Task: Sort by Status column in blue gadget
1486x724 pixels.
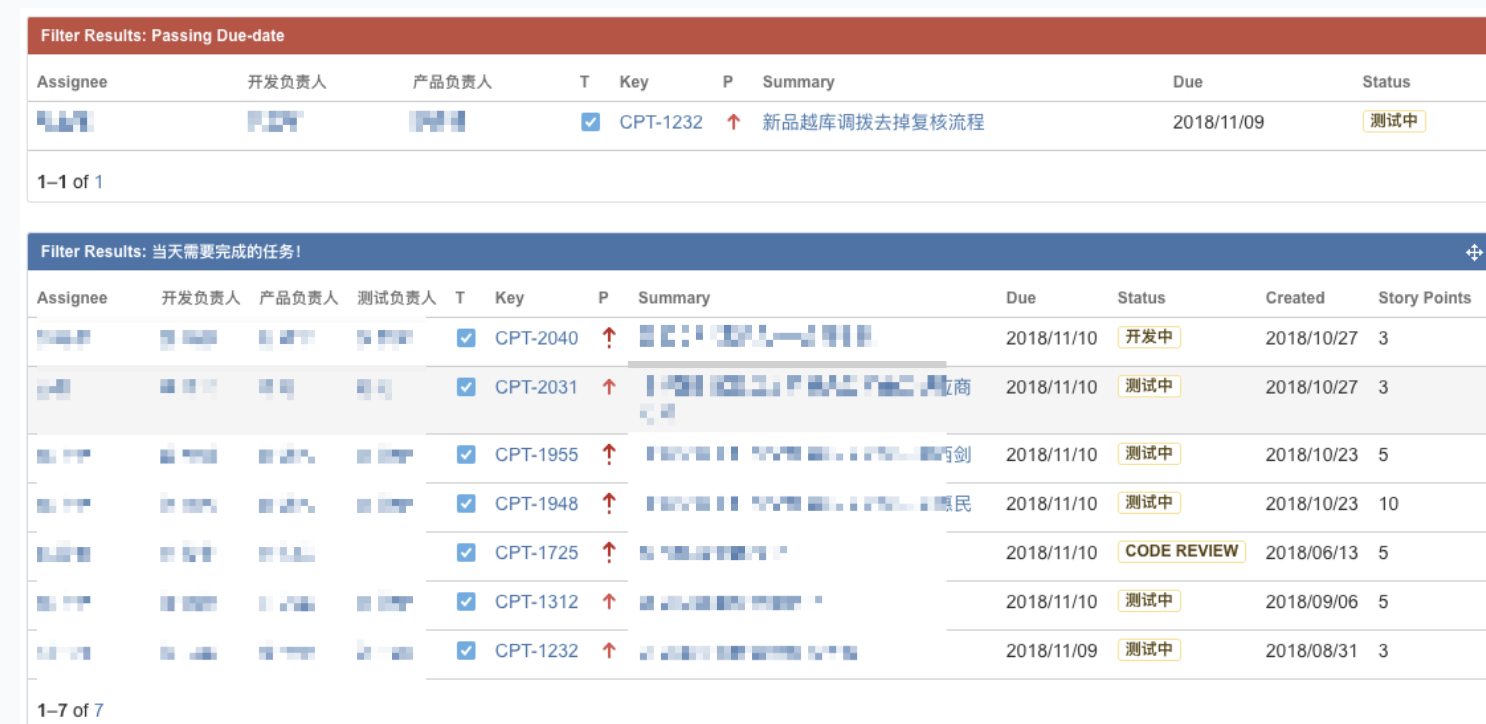Action: pos(1141,298)
